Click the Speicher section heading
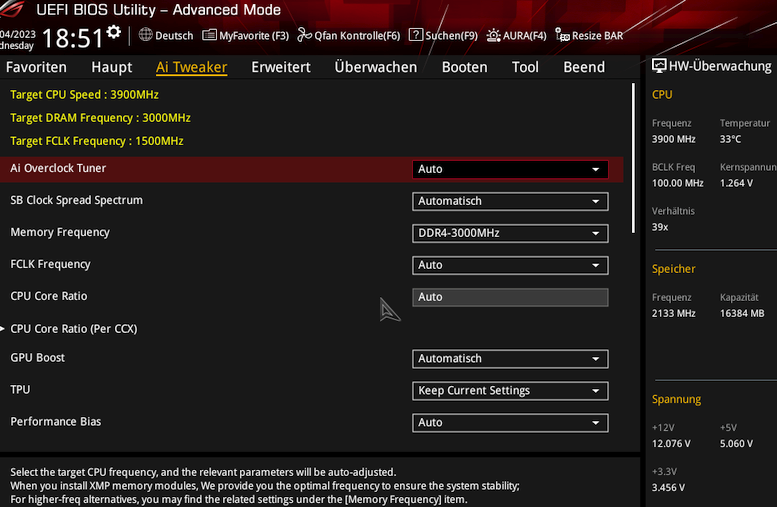Viewport: 777px width, 507px height. click(673, 269)
